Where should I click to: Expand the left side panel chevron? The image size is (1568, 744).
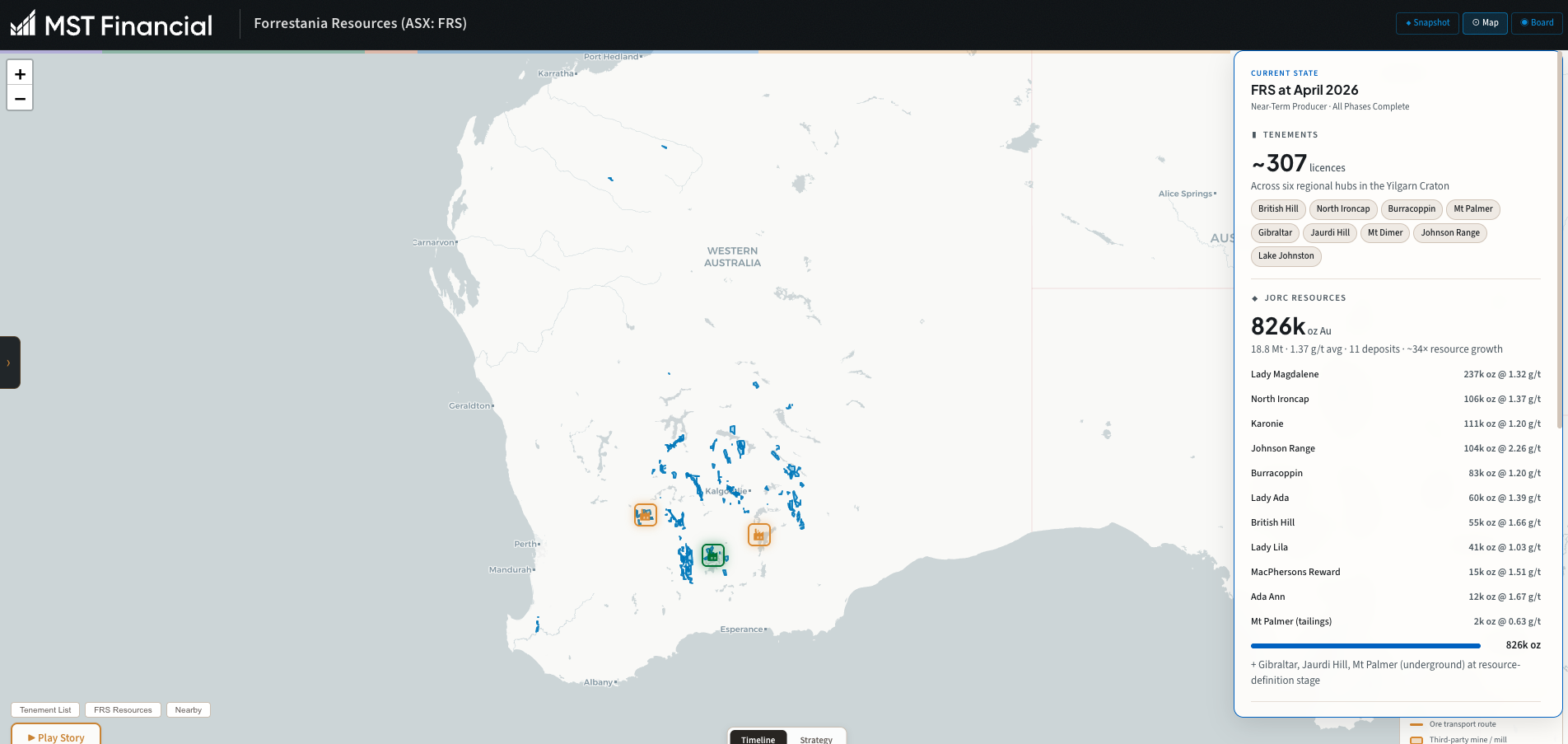9,363
